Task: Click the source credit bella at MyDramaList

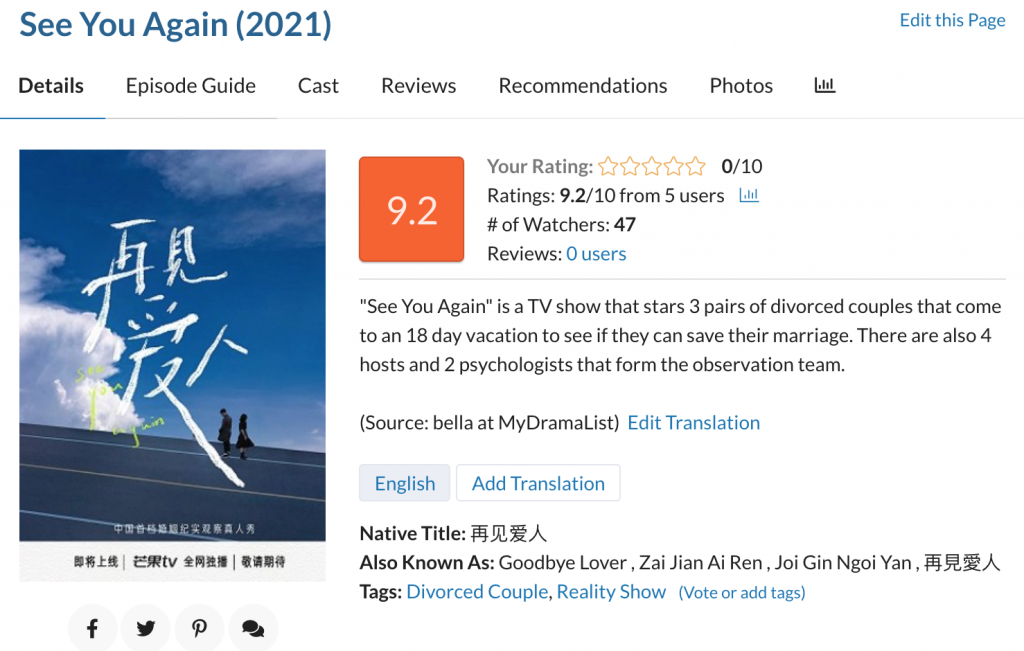Action: 526,422
